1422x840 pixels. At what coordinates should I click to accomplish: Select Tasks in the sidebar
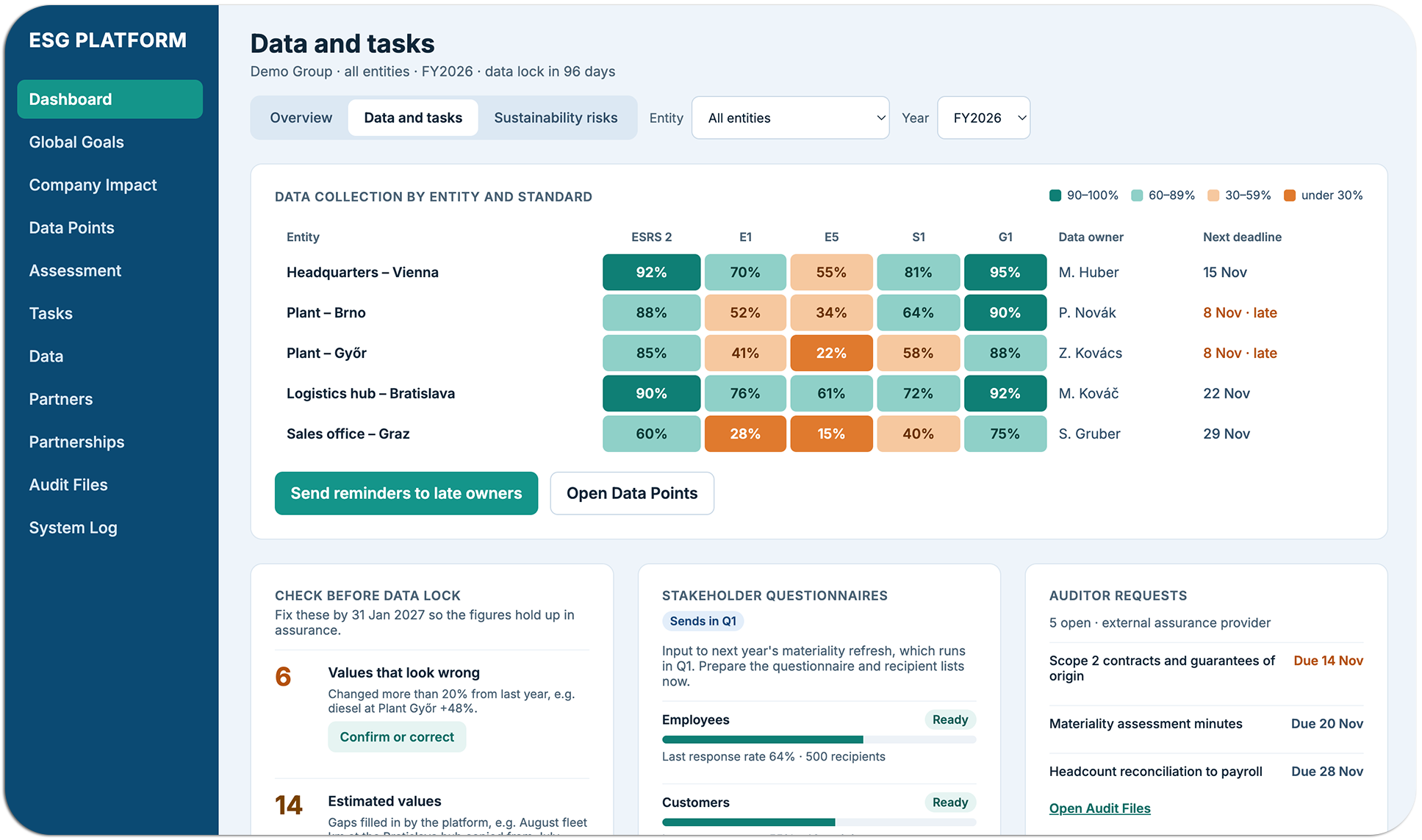[x=51, y=314]
